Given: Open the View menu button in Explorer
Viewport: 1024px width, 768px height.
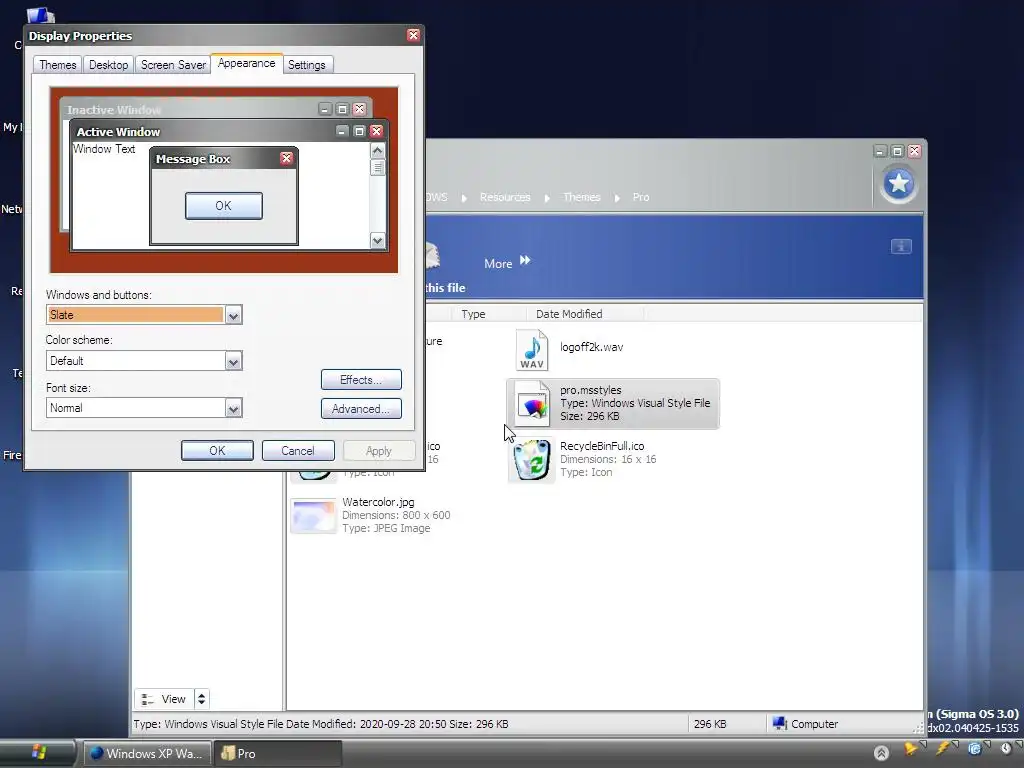Looking at the screenshot, I should (165, 699).
